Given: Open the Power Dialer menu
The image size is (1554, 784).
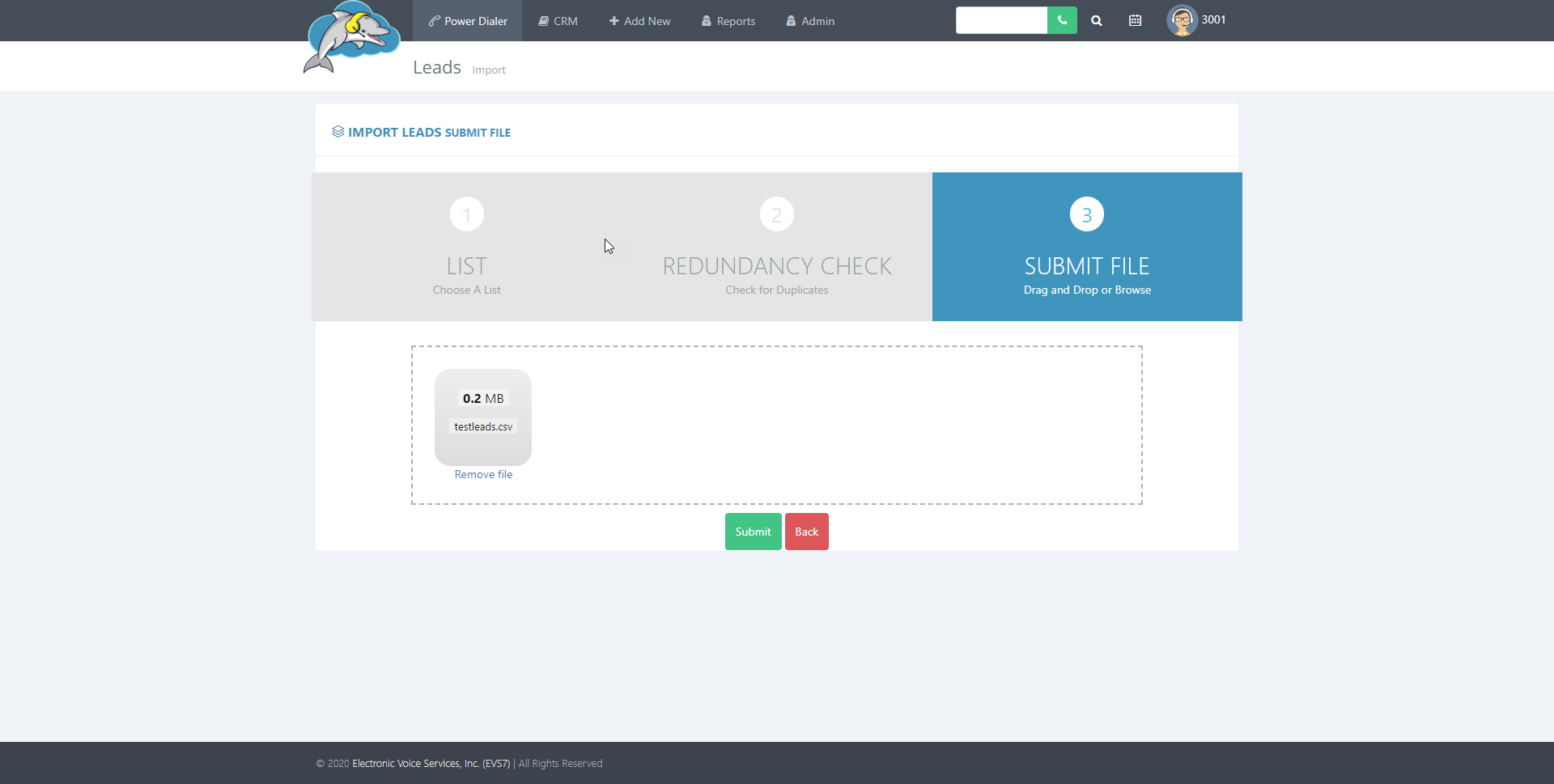Looking at the screenshot, I should [468, 21].
